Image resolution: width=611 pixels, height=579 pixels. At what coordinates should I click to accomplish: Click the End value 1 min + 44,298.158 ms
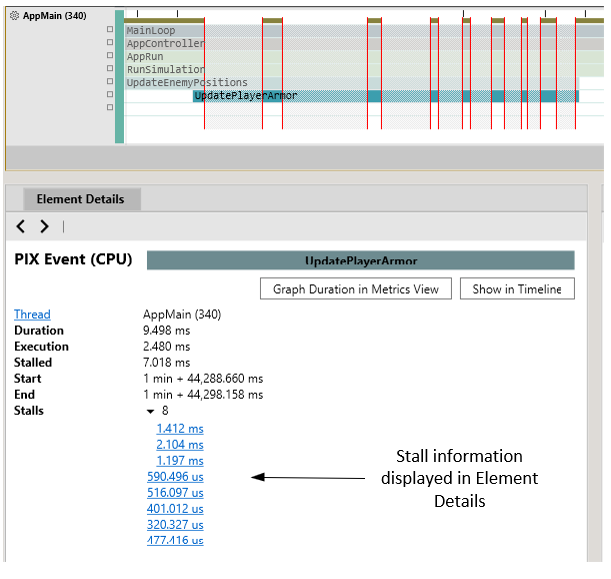click(x=203, y=395)
